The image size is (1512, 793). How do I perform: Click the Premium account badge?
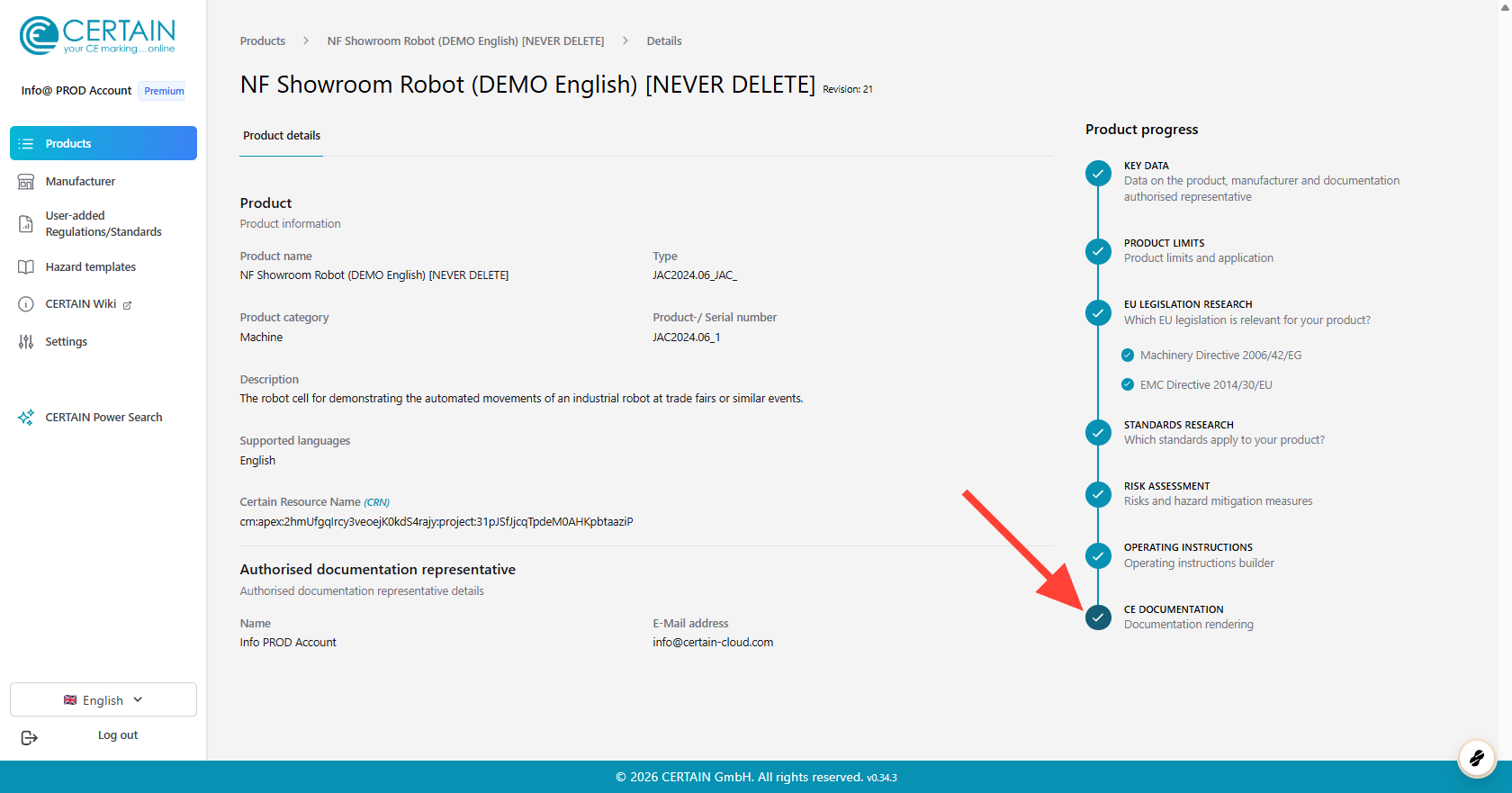pos(164,91)
